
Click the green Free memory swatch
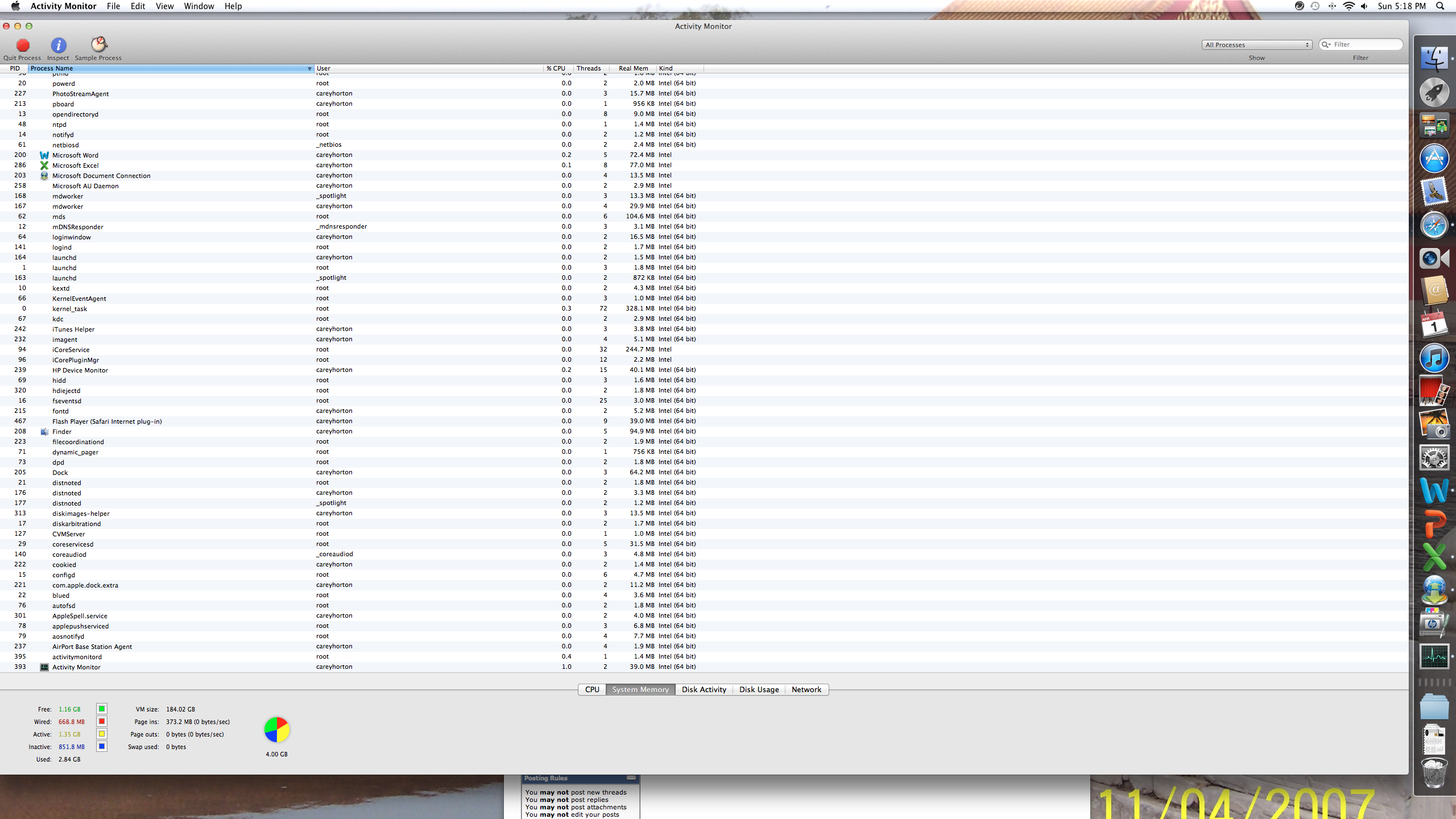[x=102, y=709]
